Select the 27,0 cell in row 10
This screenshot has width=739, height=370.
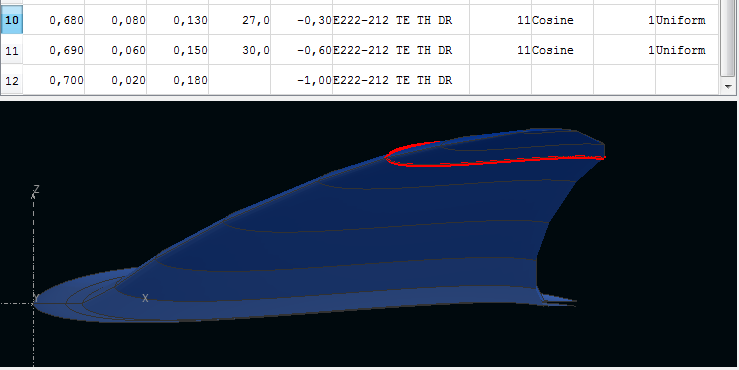[x=239, y=20]
